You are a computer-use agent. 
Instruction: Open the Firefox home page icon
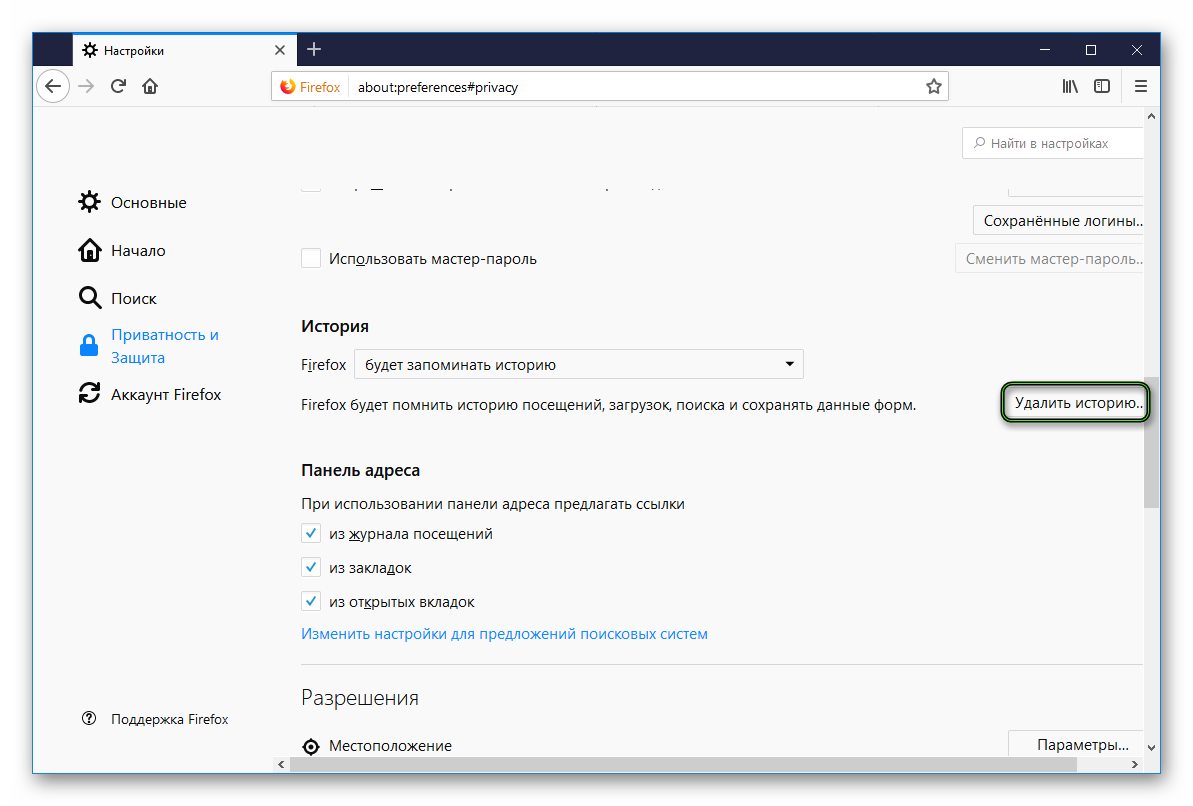[x=150, y=86]
